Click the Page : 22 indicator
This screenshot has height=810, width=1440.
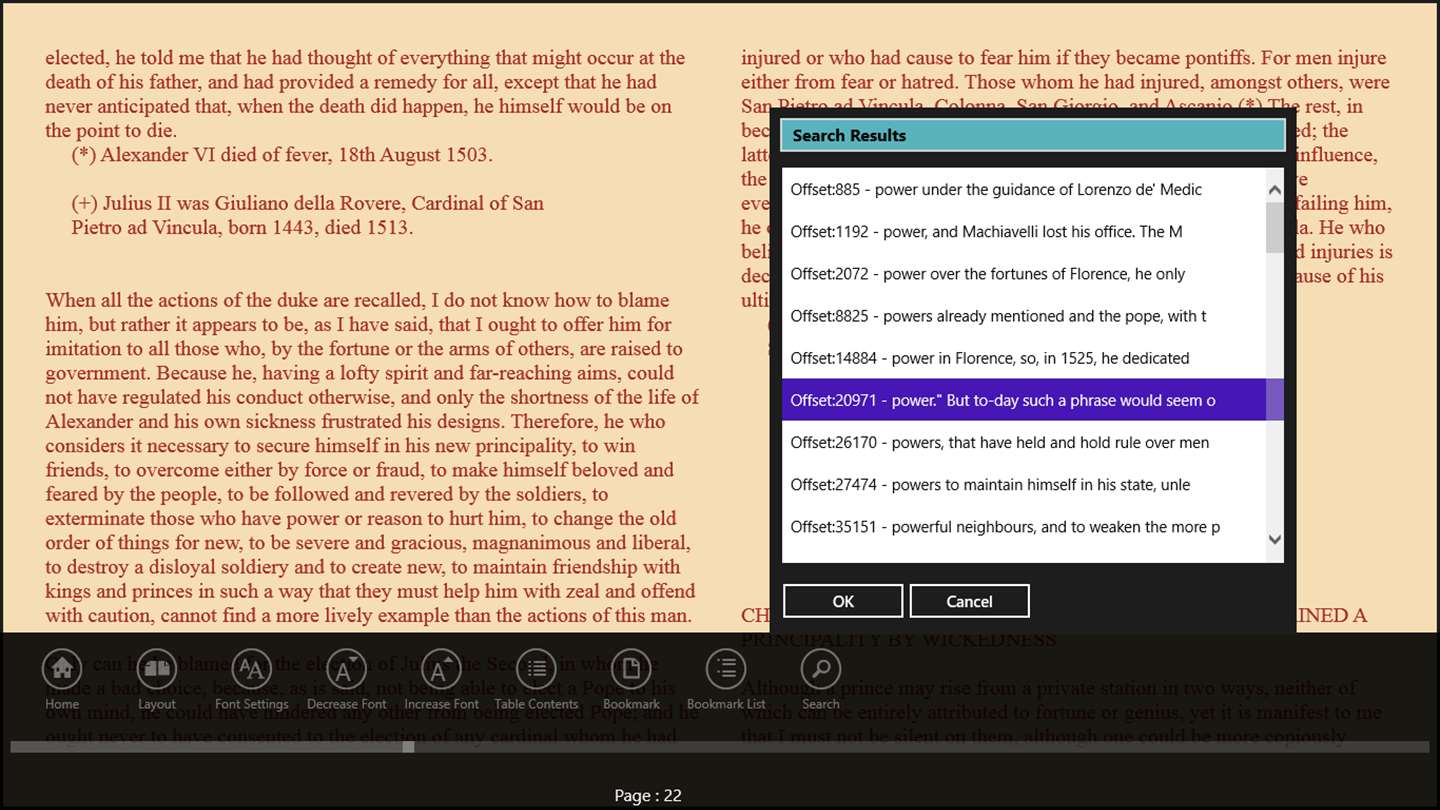click(648, 796)
